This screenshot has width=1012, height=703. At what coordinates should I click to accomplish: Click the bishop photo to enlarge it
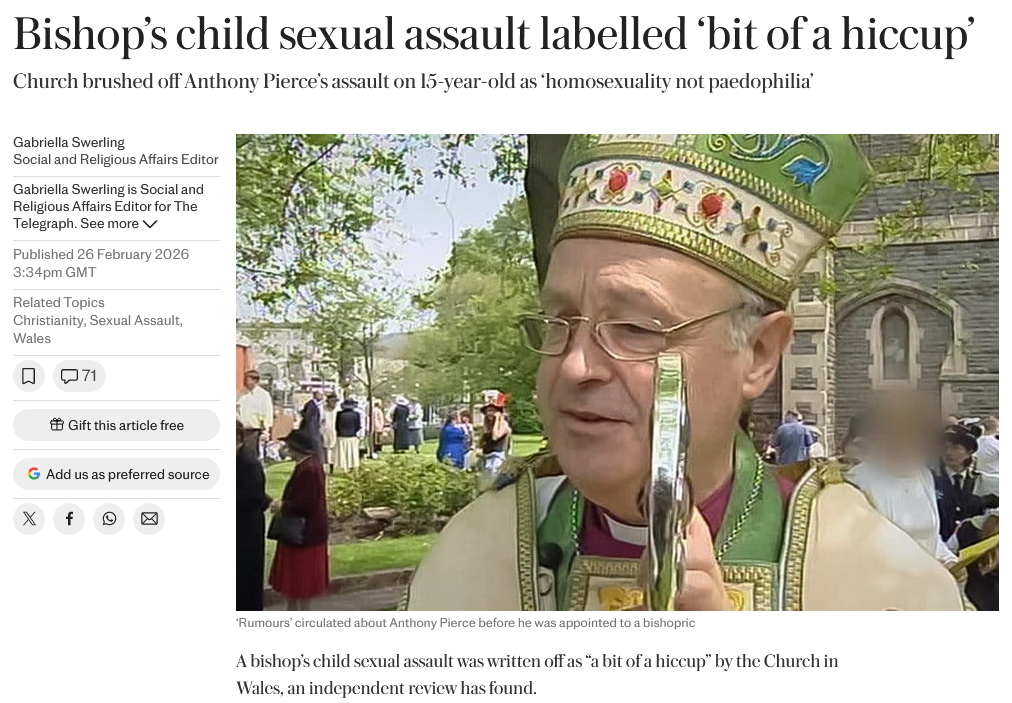pyautogui.click(x=617, y=372)
